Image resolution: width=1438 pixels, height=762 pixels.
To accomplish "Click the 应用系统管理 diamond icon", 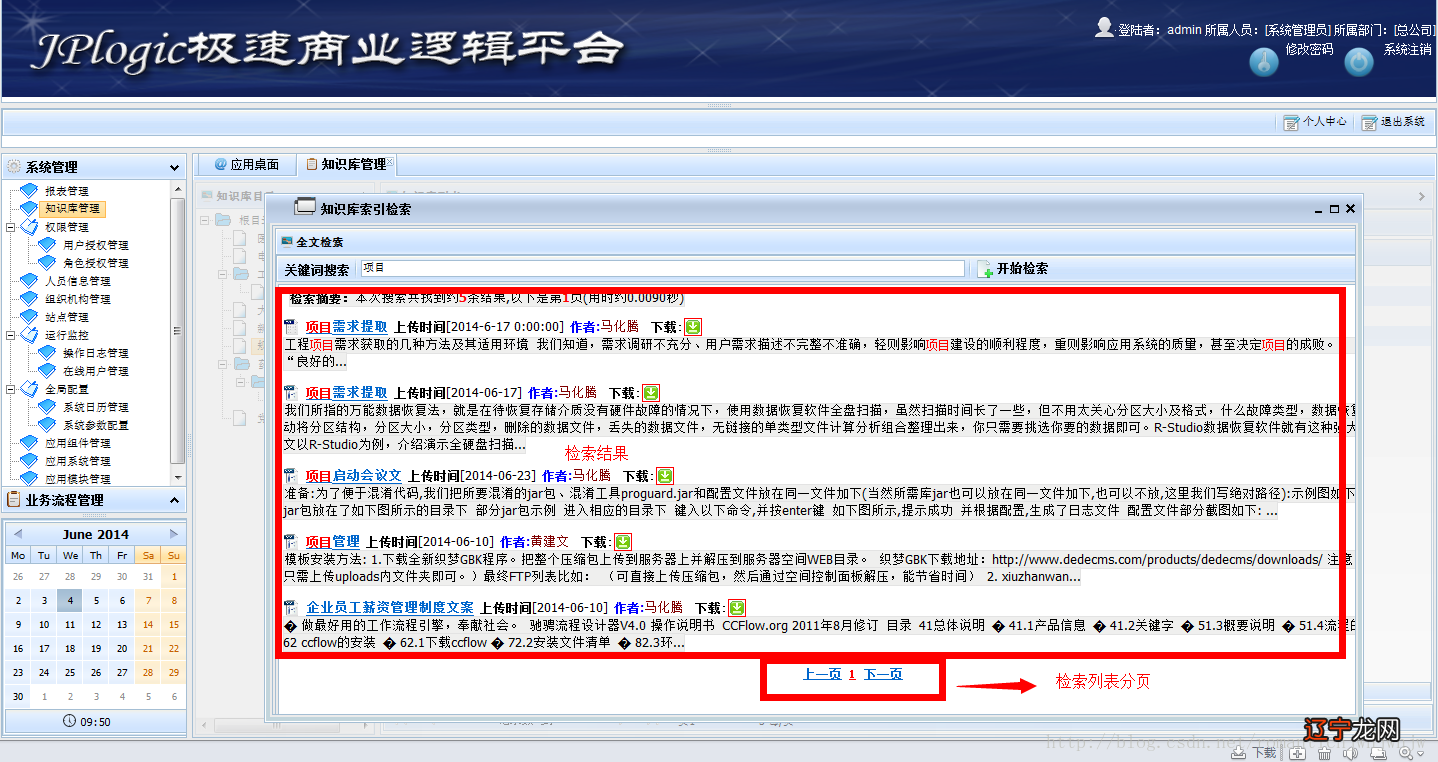I will pos(29,461).
